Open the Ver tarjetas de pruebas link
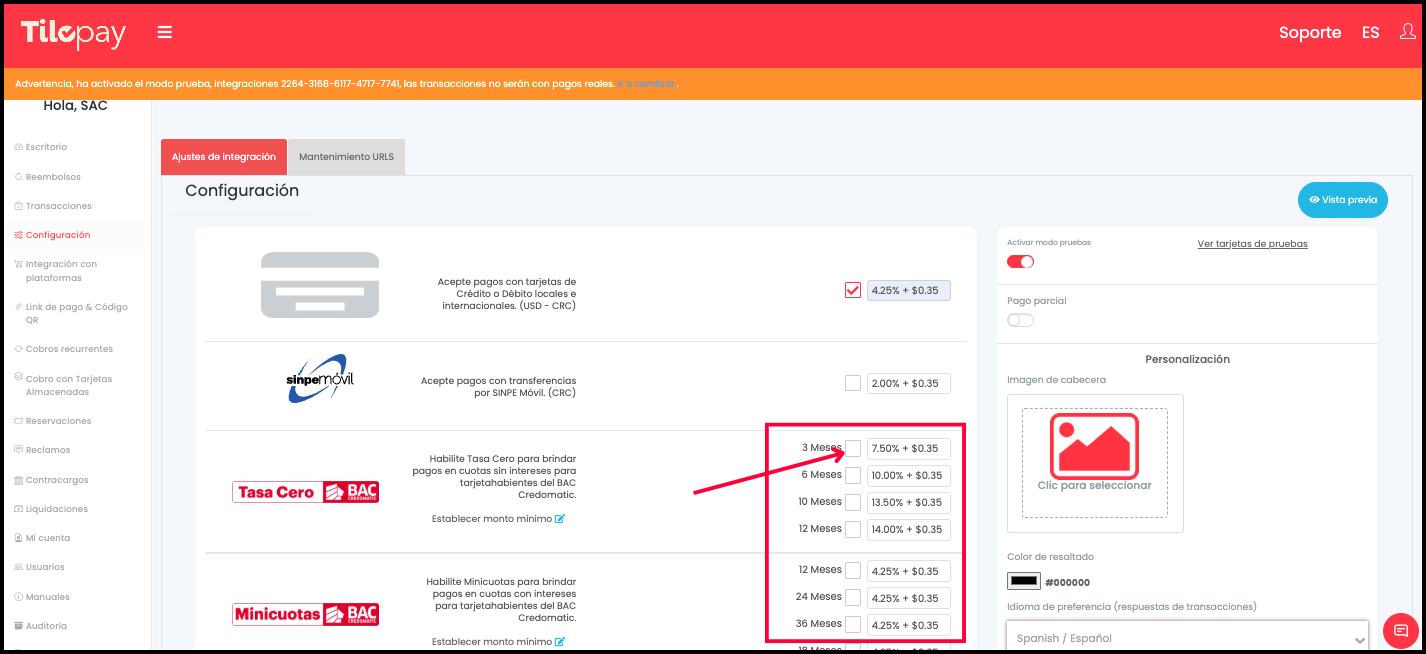1426x654 pixels. (x=1252, y=244)
